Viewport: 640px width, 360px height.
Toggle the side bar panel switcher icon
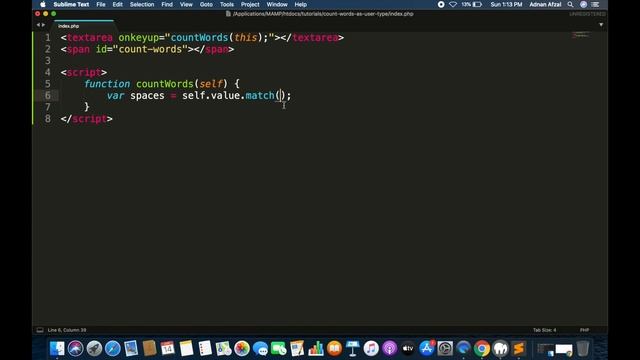[x=40, y=330]
